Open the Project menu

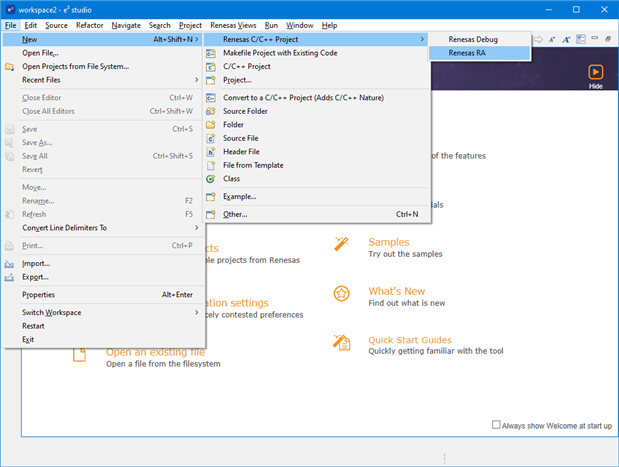[190, 25]
